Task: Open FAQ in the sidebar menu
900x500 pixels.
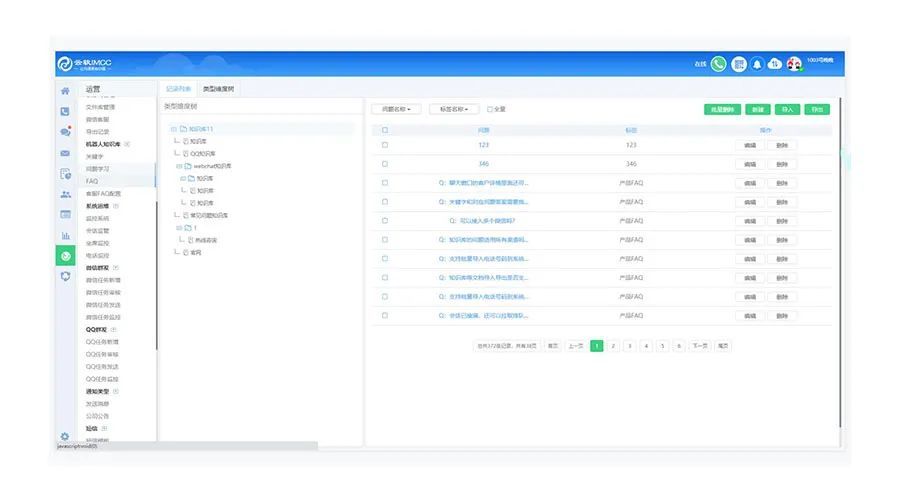Action: coord(92,181)
